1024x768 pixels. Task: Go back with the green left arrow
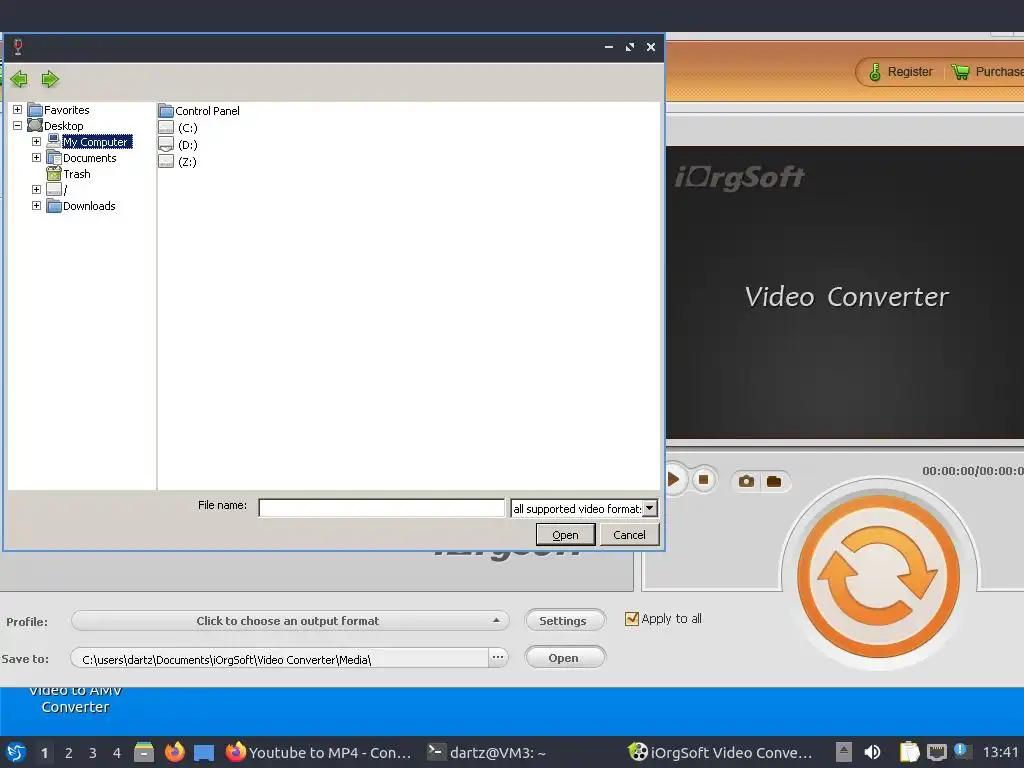[x=19, y=80]
